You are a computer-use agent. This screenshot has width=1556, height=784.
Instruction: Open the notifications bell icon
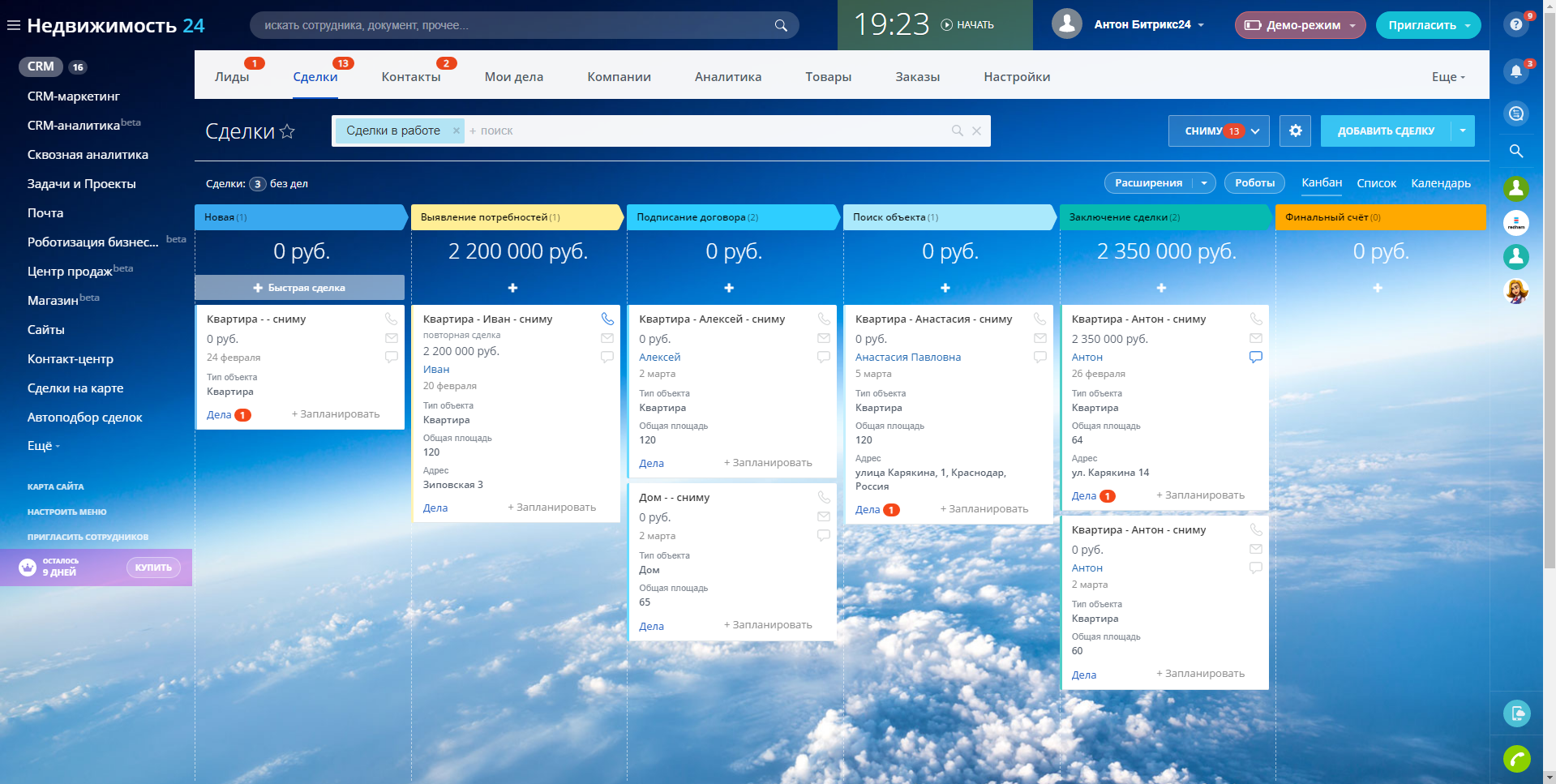click(1516, 71)
